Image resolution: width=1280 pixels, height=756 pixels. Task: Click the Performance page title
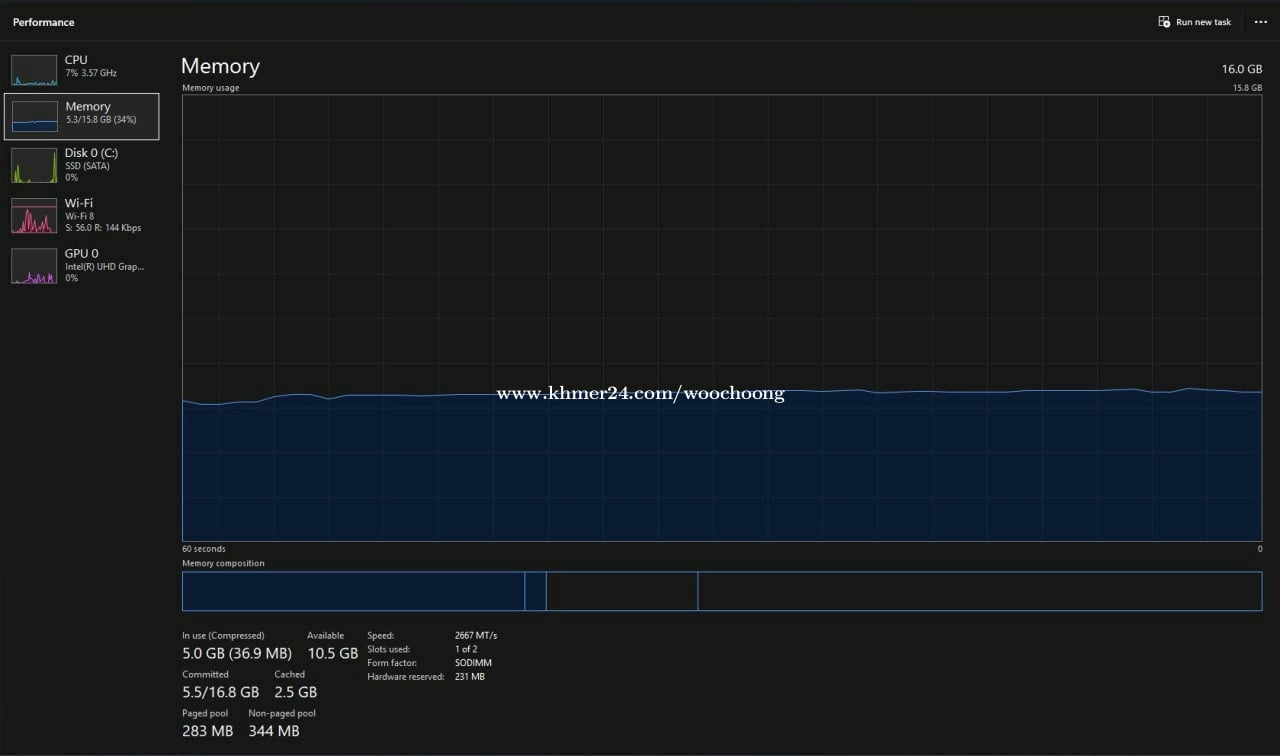[x=43, y=22]
